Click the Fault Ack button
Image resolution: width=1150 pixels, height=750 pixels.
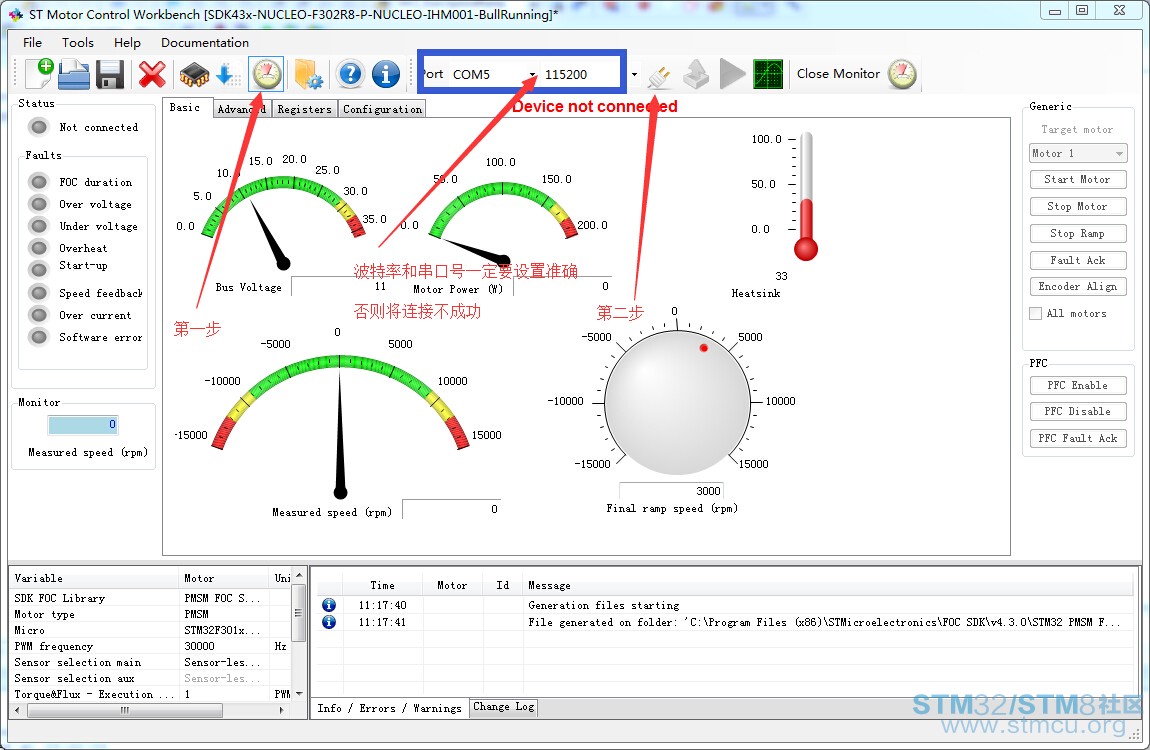pyautogui.click(x=1077, y=260)
